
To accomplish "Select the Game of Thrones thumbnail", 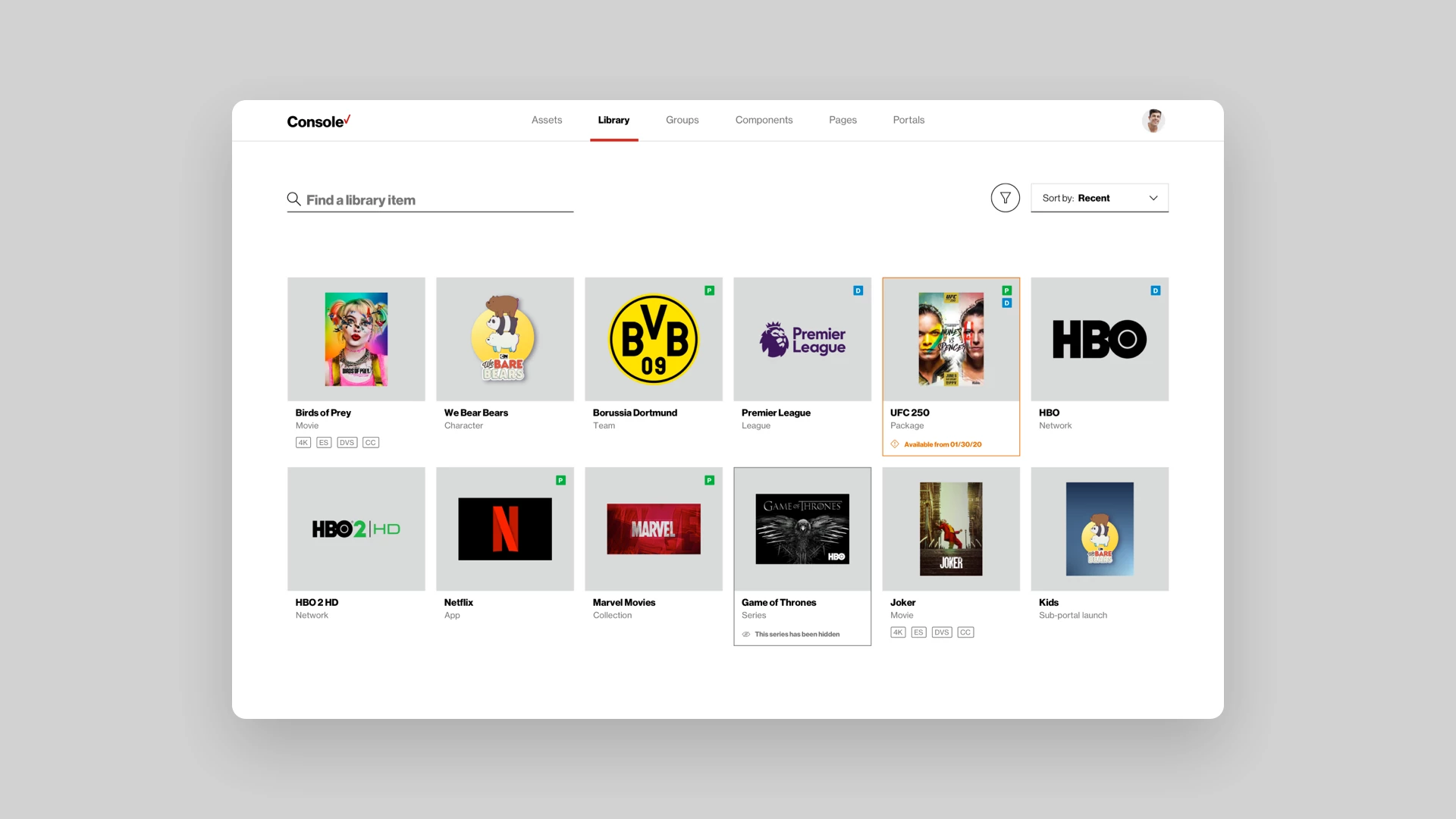I will 802,529.
